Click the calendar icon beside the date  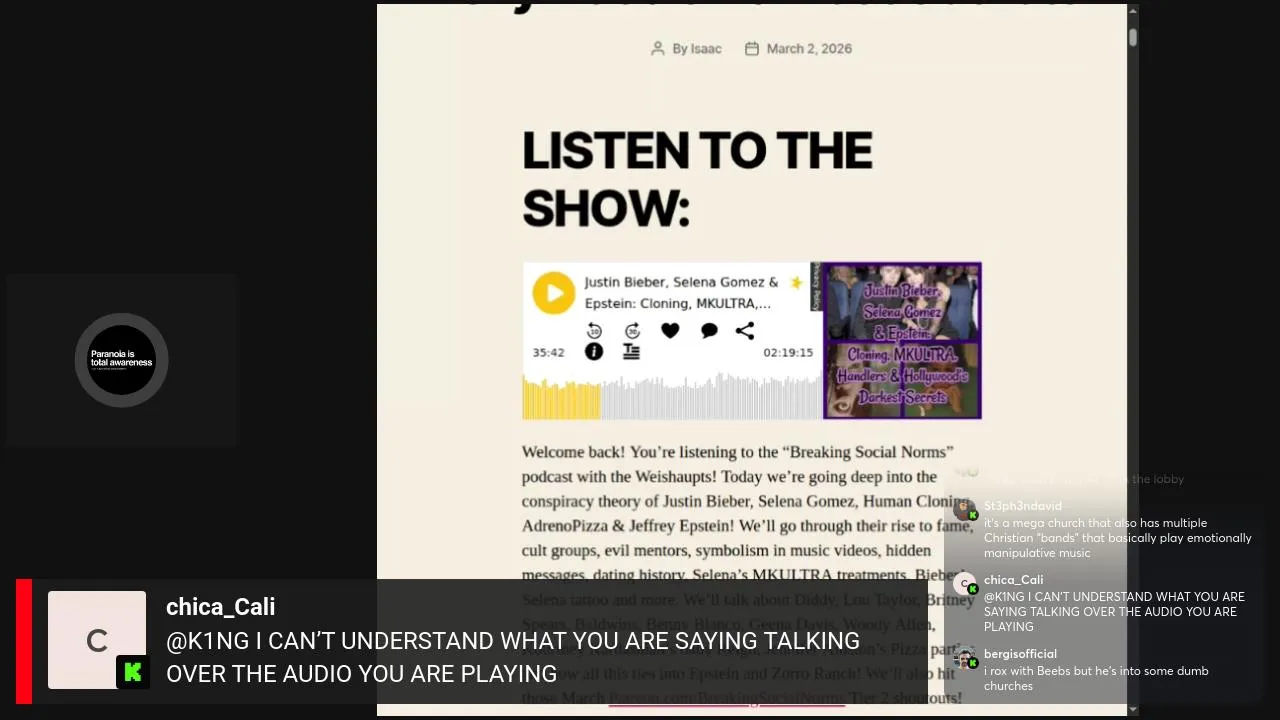point(752,48)
